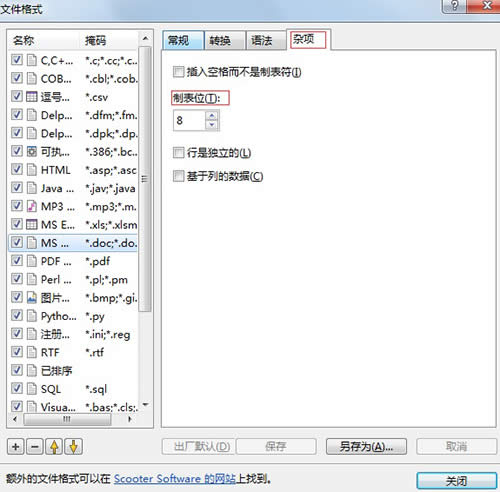Move selected format down with arrow button

point(74,446)
